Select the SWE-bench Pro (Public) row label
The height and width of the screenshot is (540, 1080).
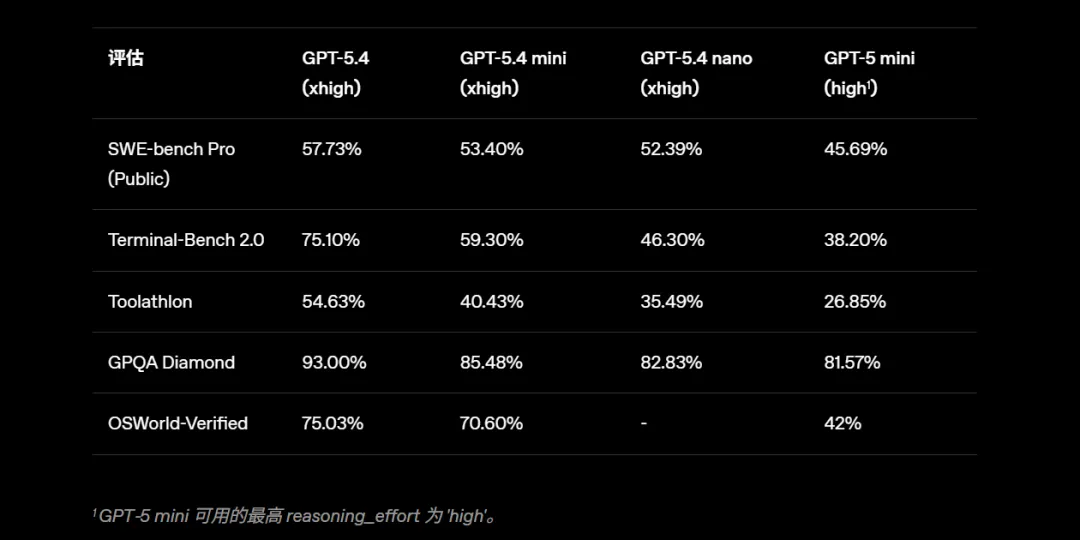(171, 164)
